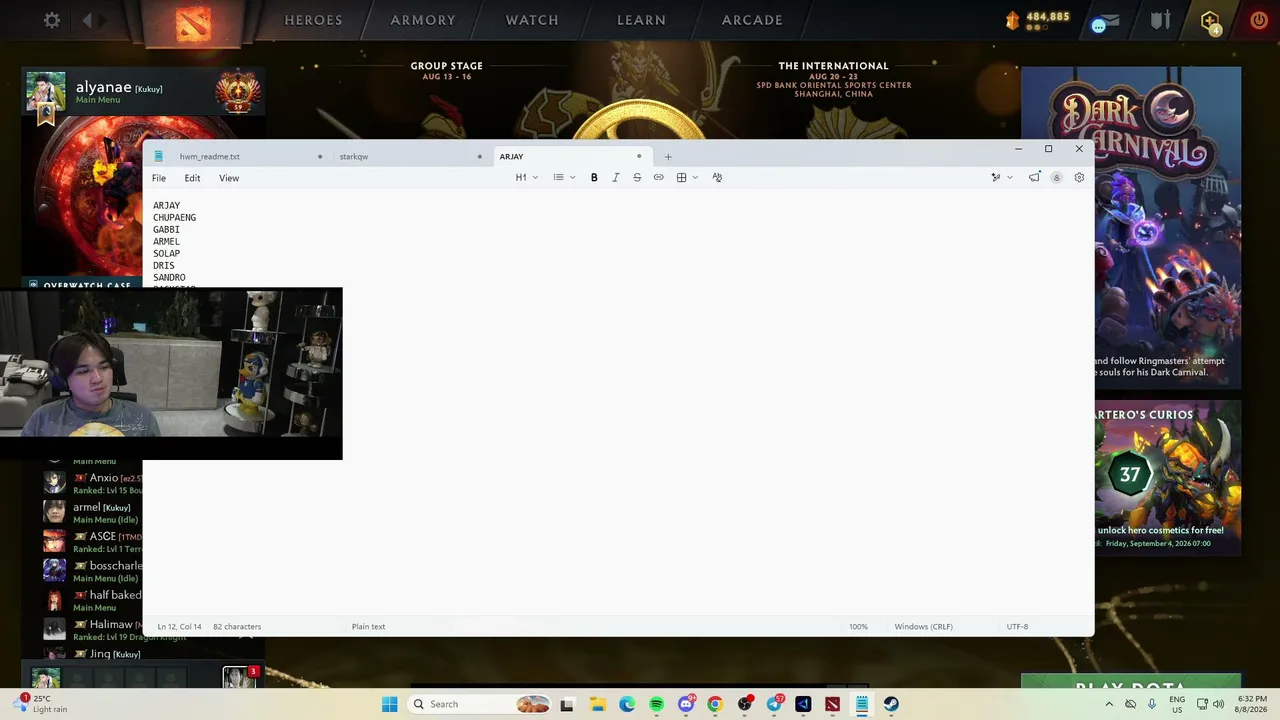Click the alyanae profile card
The height and width of the screenshot is (720, 1280).
coord(144,91)
